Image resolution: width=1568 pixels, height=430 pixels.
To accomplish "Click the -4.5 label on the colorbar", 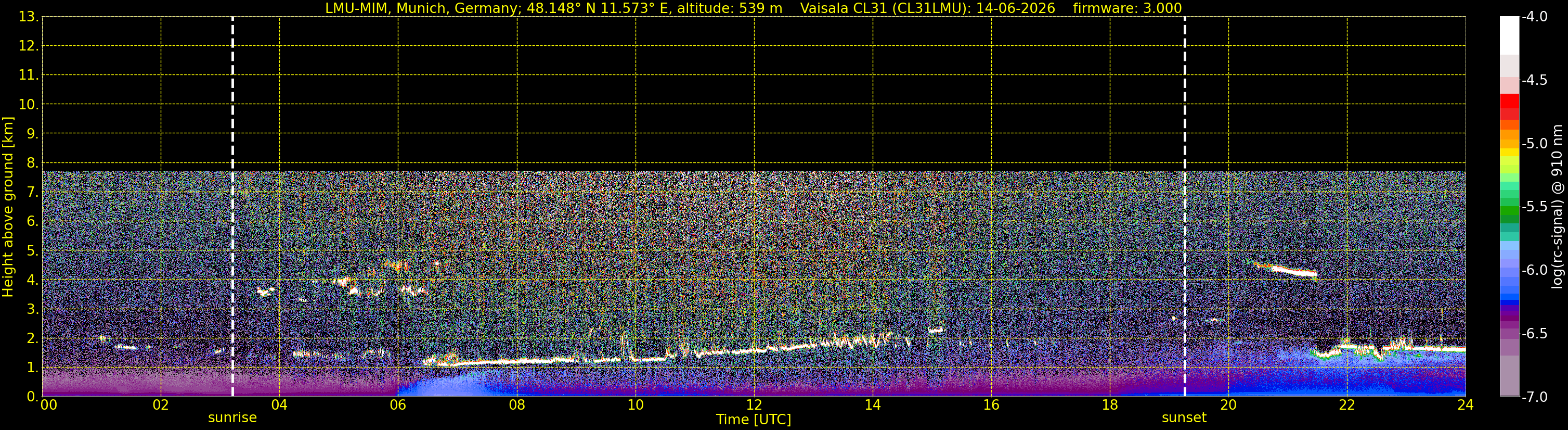I will click(x=1535, y=80).
